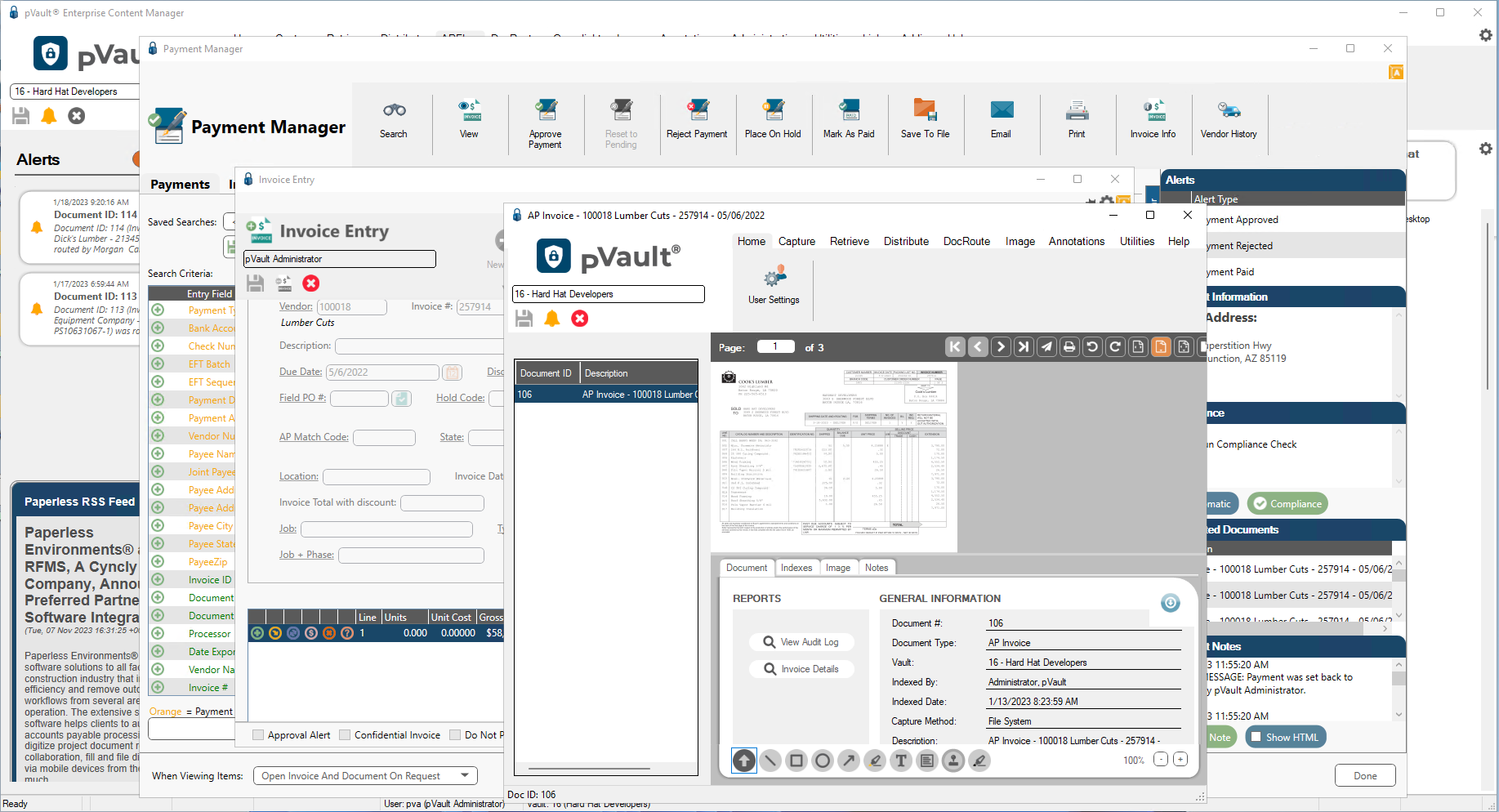Rotate page counterclockwise in viewer toolbar

(x=1092, y=347)
